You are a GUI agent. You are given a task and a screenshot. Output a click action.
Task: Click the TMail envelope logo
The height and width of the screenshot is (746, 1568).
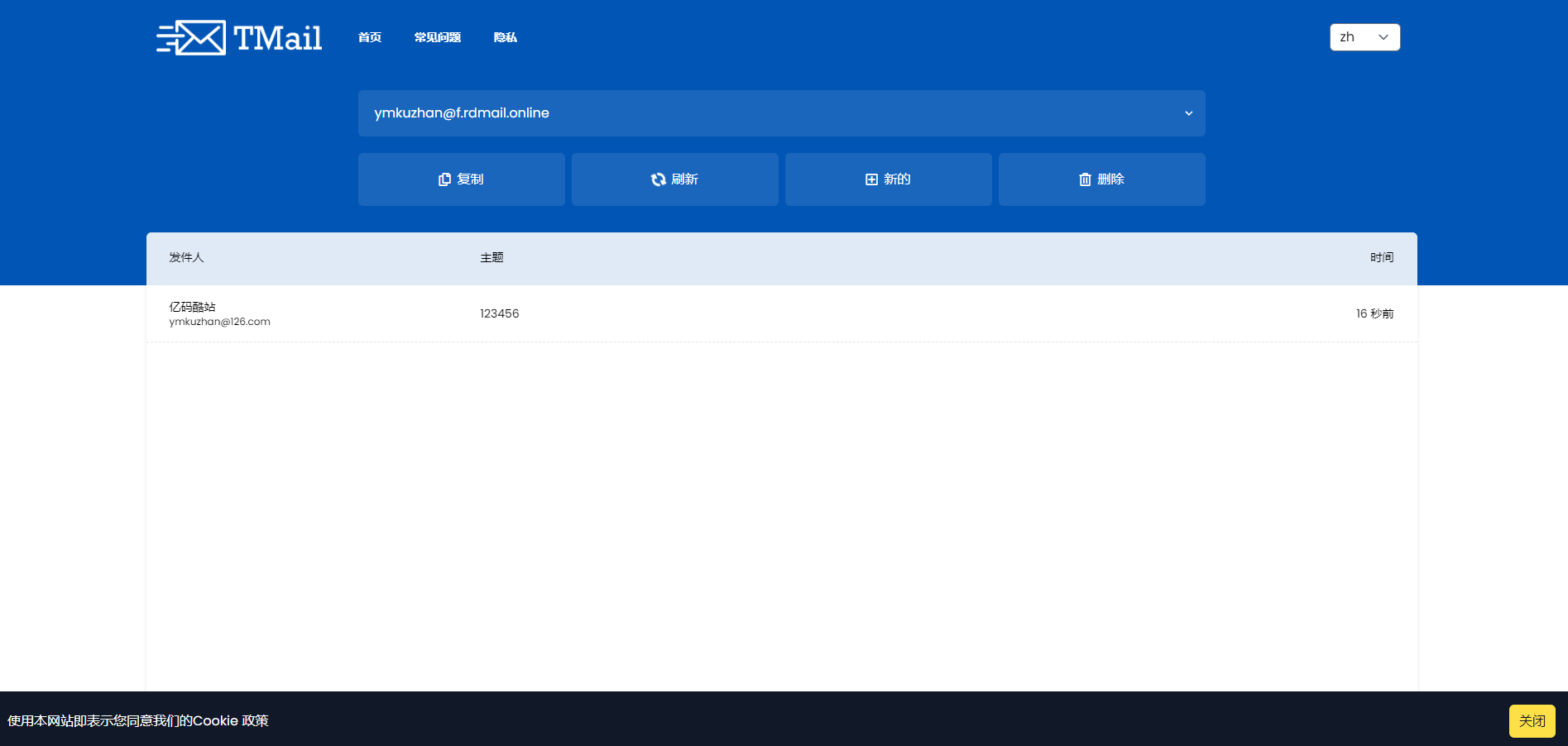point(190,36)
